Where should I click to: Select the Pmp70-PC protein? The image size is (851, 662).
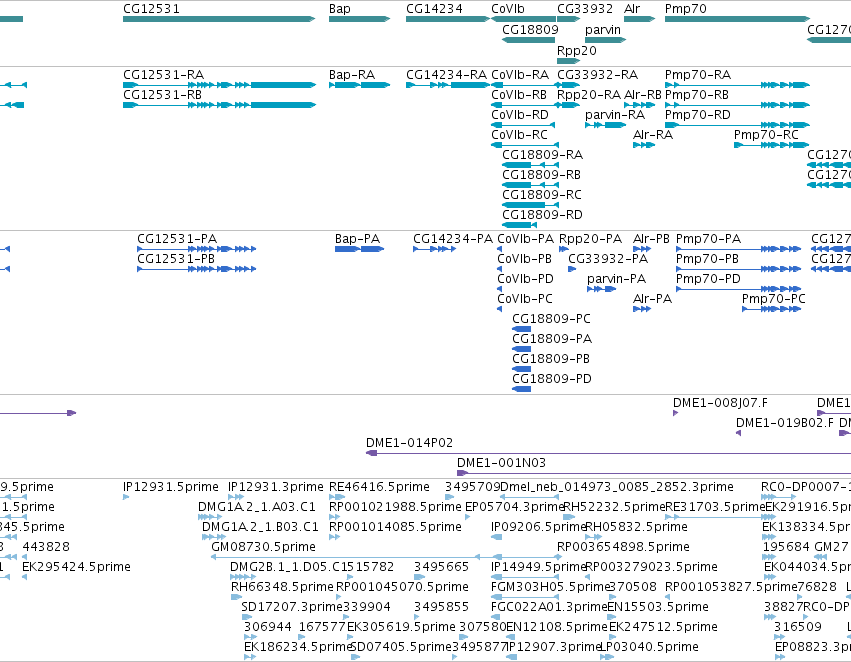point(771,309)
